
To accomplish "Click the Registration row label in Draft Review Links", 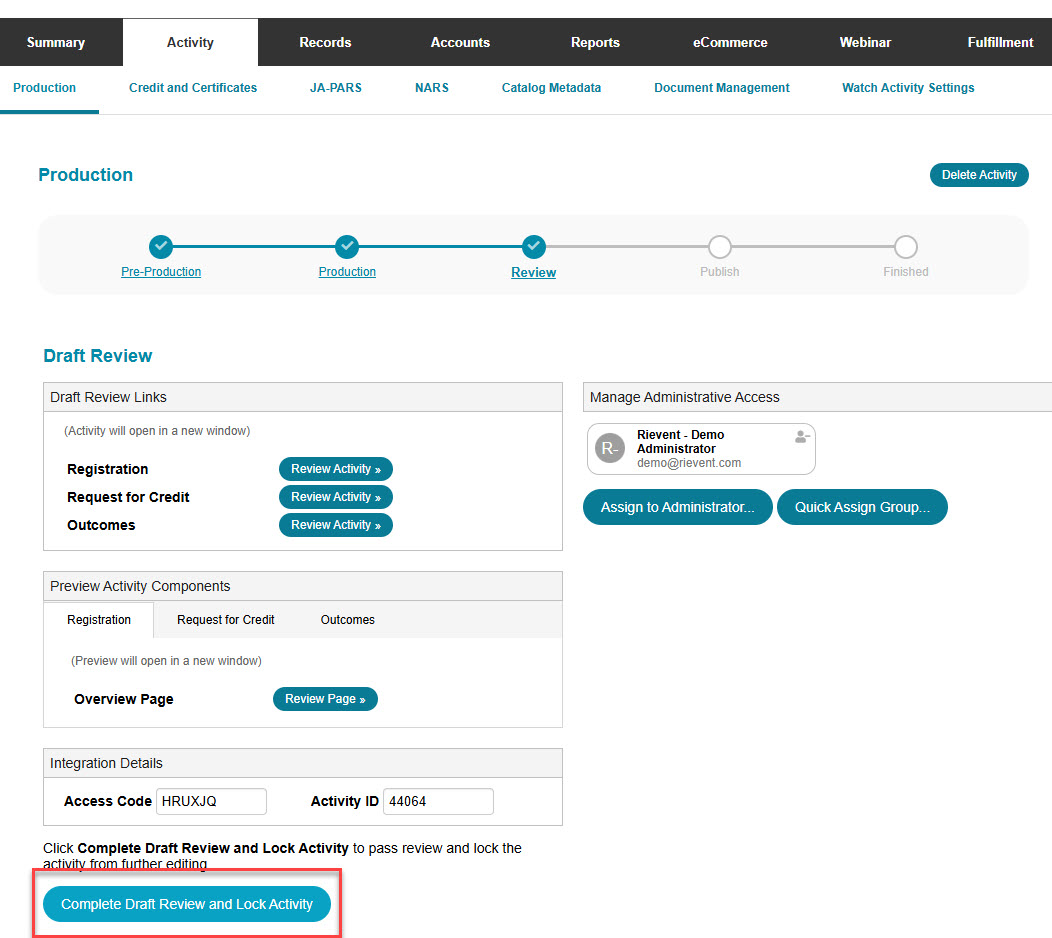I will pos(107,469).
